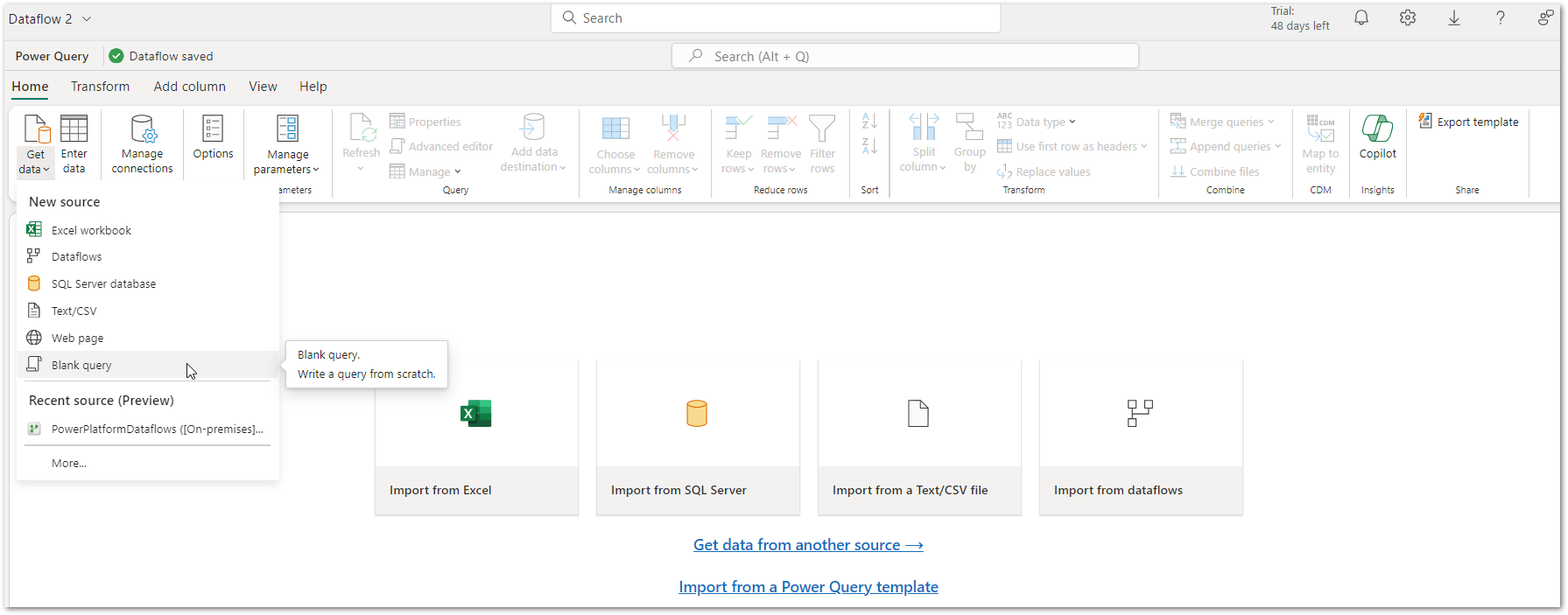1568x615 pixels.
Task: Click the Enter data table icon
Action: [x=74, y=129]
